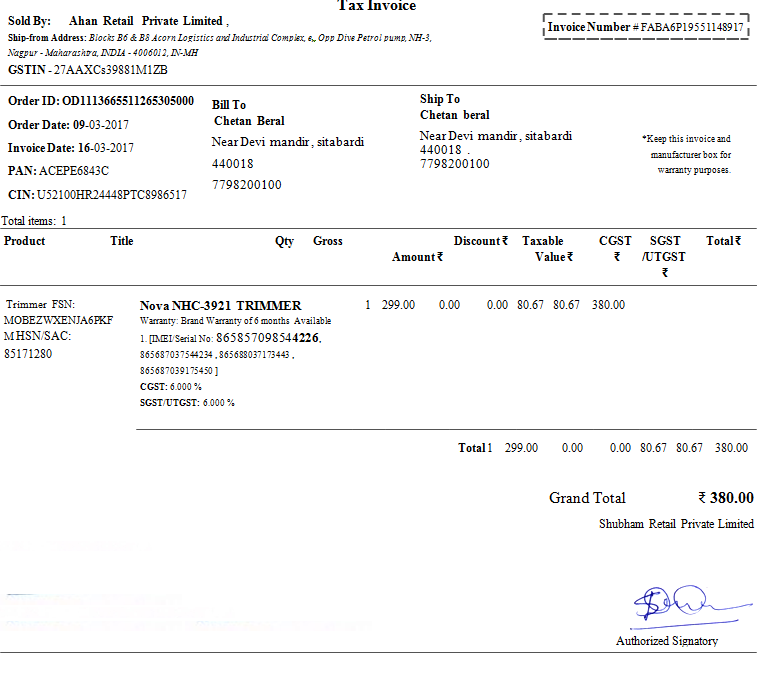Click Bill To phone 7798200100
781x700 pixels.
pyautogui.click(x=247, y=185)
